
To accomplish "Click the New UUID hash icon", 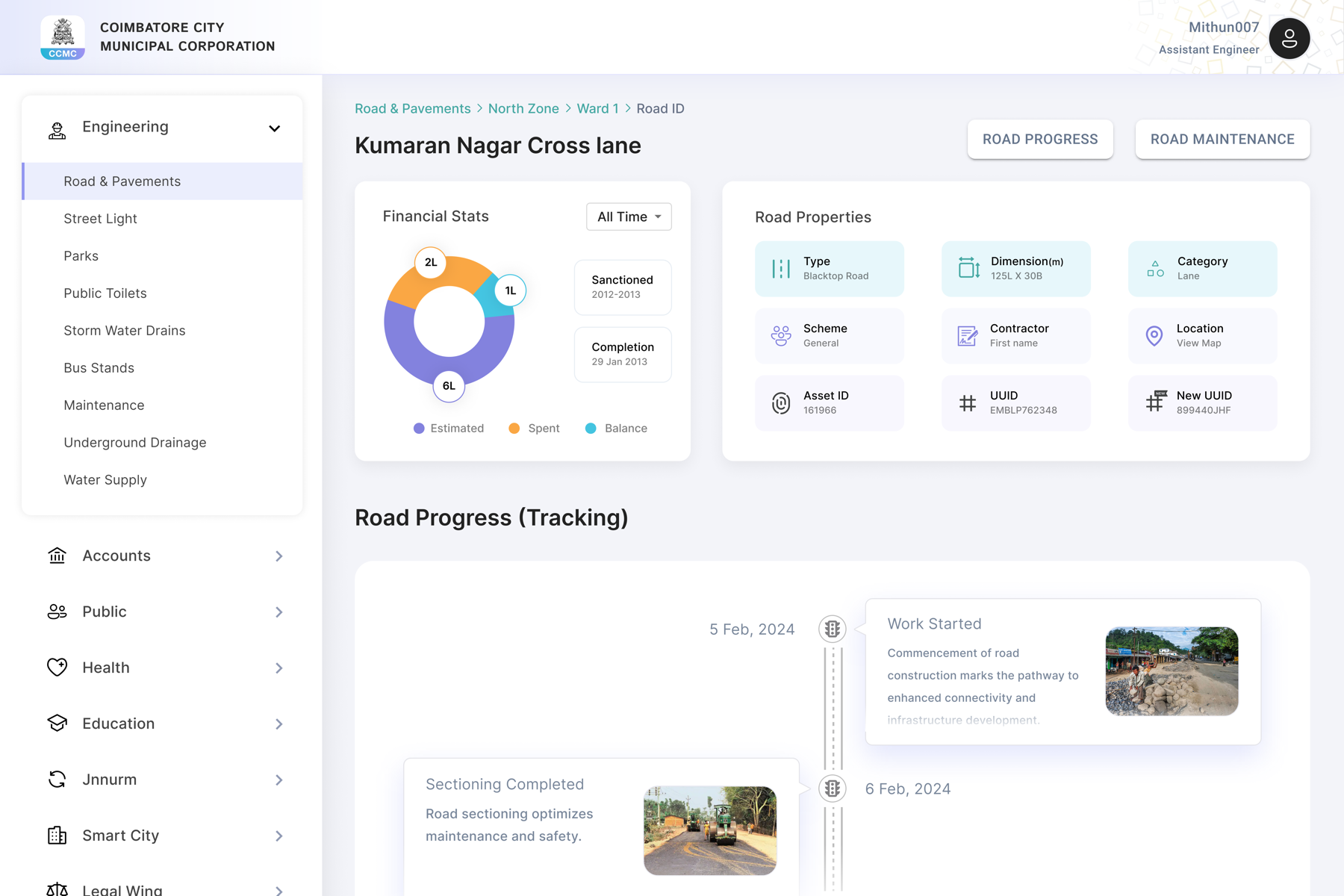I will (1156, 401).
